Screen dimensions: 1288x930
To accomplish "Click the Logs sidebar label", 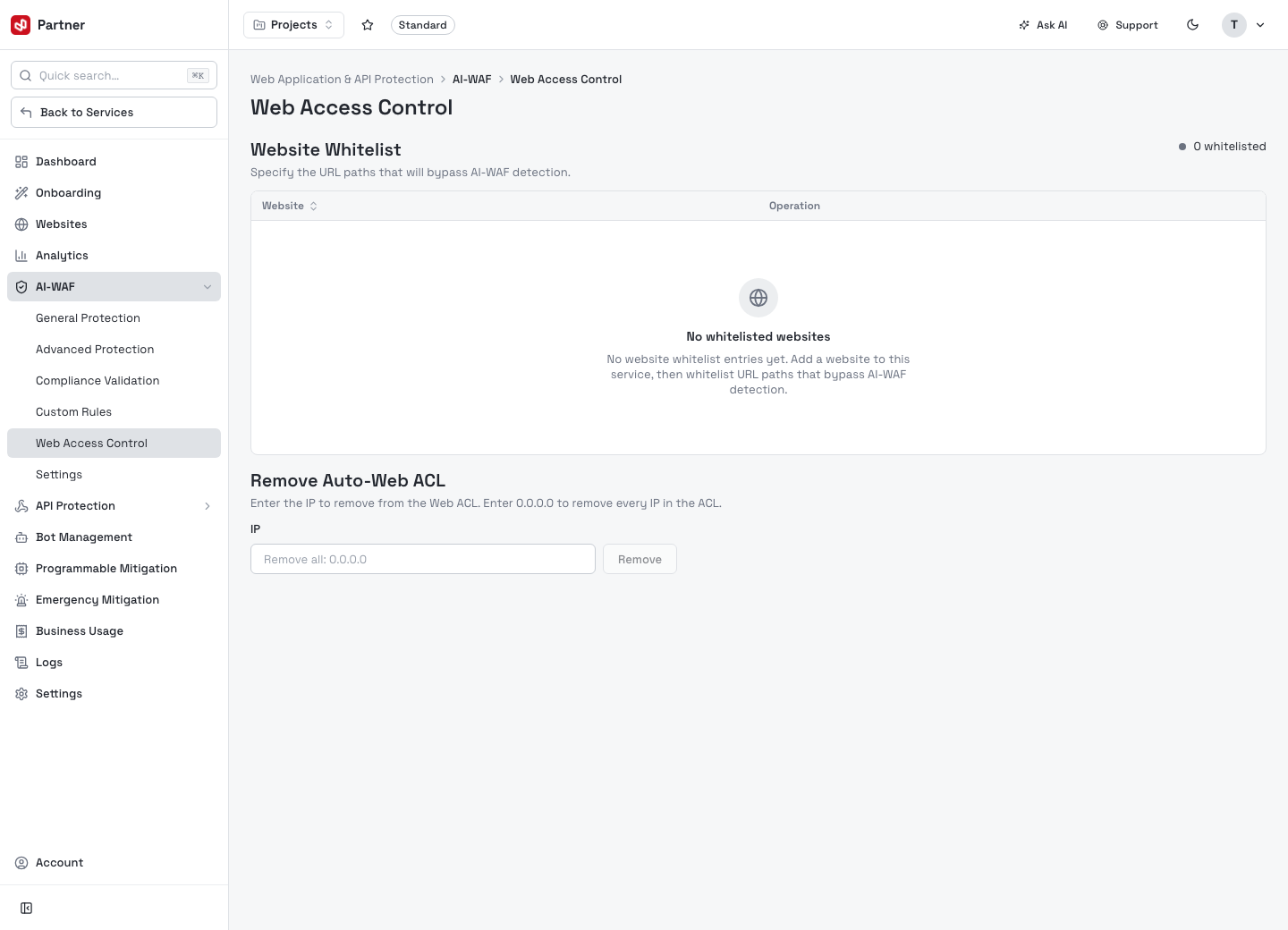I will click(49, 663).
